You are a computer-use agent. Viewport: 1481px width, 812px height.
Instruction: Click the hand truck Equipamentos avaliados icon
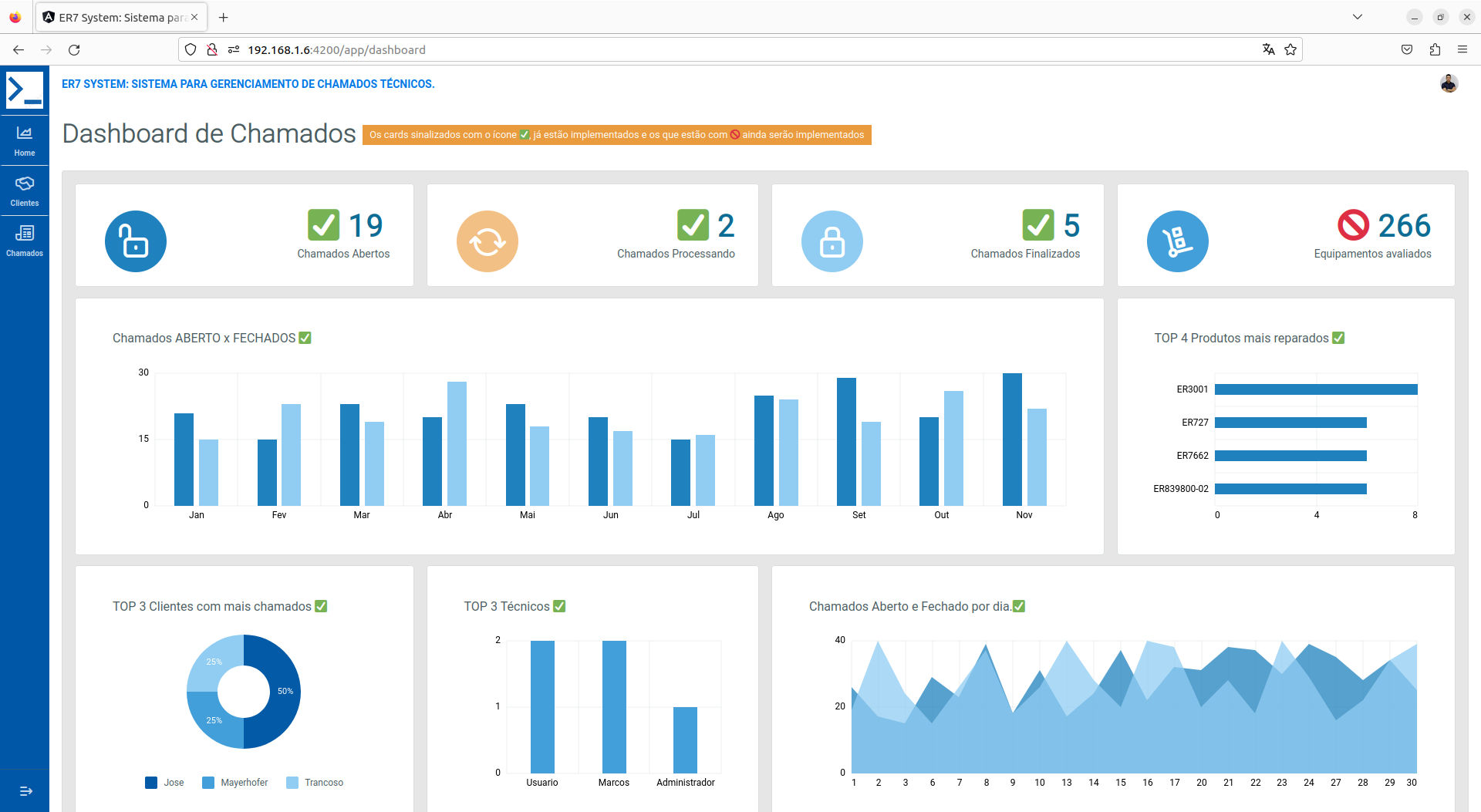point(1178,241)
